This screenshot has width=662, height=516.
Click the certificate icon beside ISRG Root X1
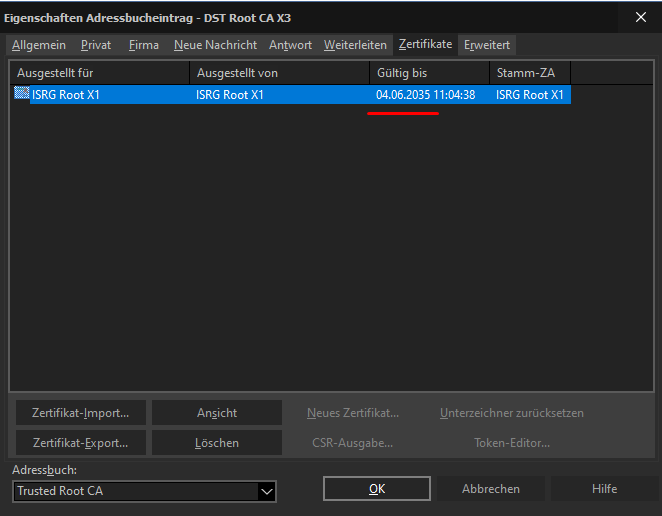click(22, 93)
